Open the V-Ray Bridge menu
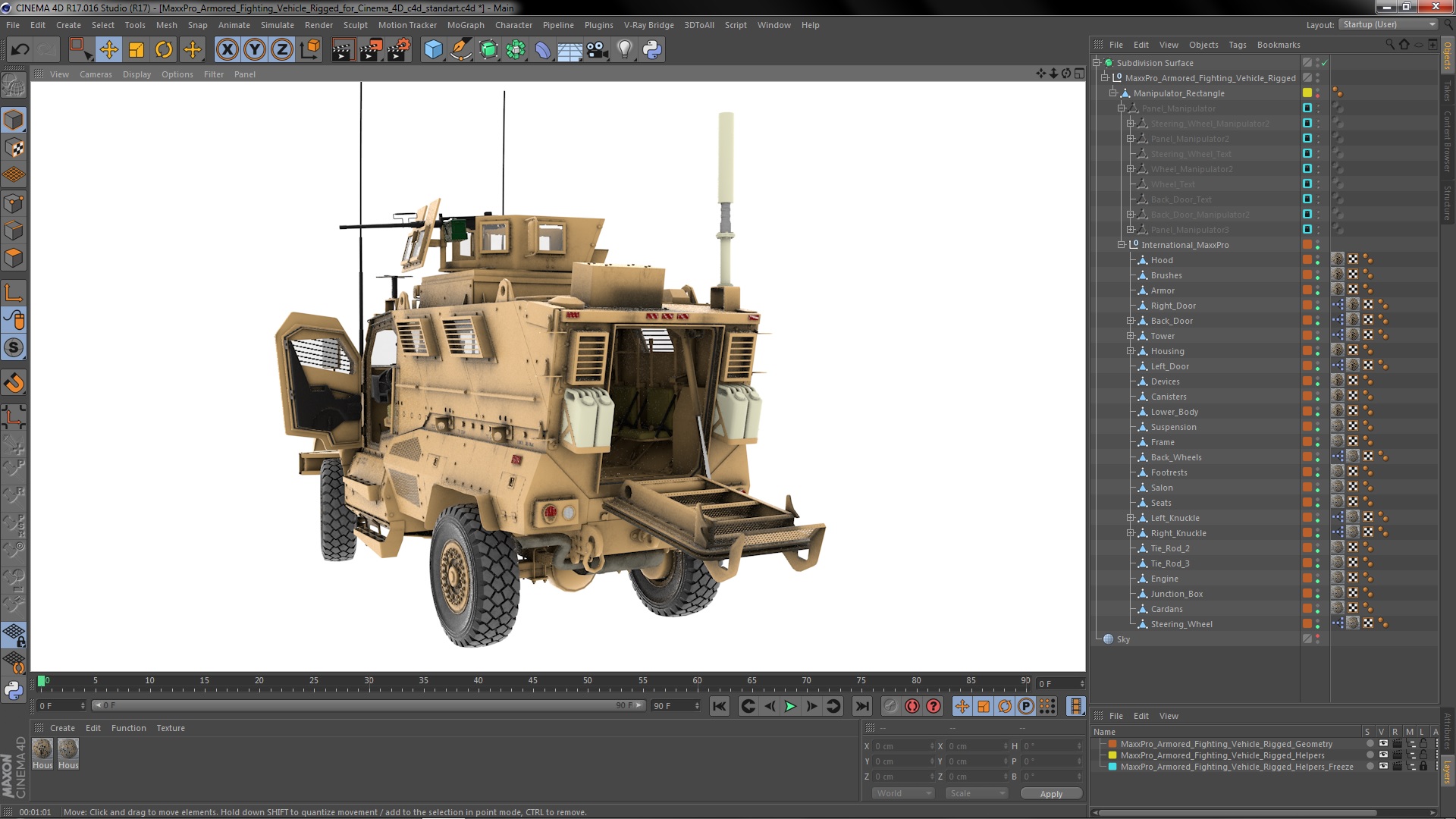This screenshot has height=819, width=1456. pyautogui.click(x=648, y=25)
